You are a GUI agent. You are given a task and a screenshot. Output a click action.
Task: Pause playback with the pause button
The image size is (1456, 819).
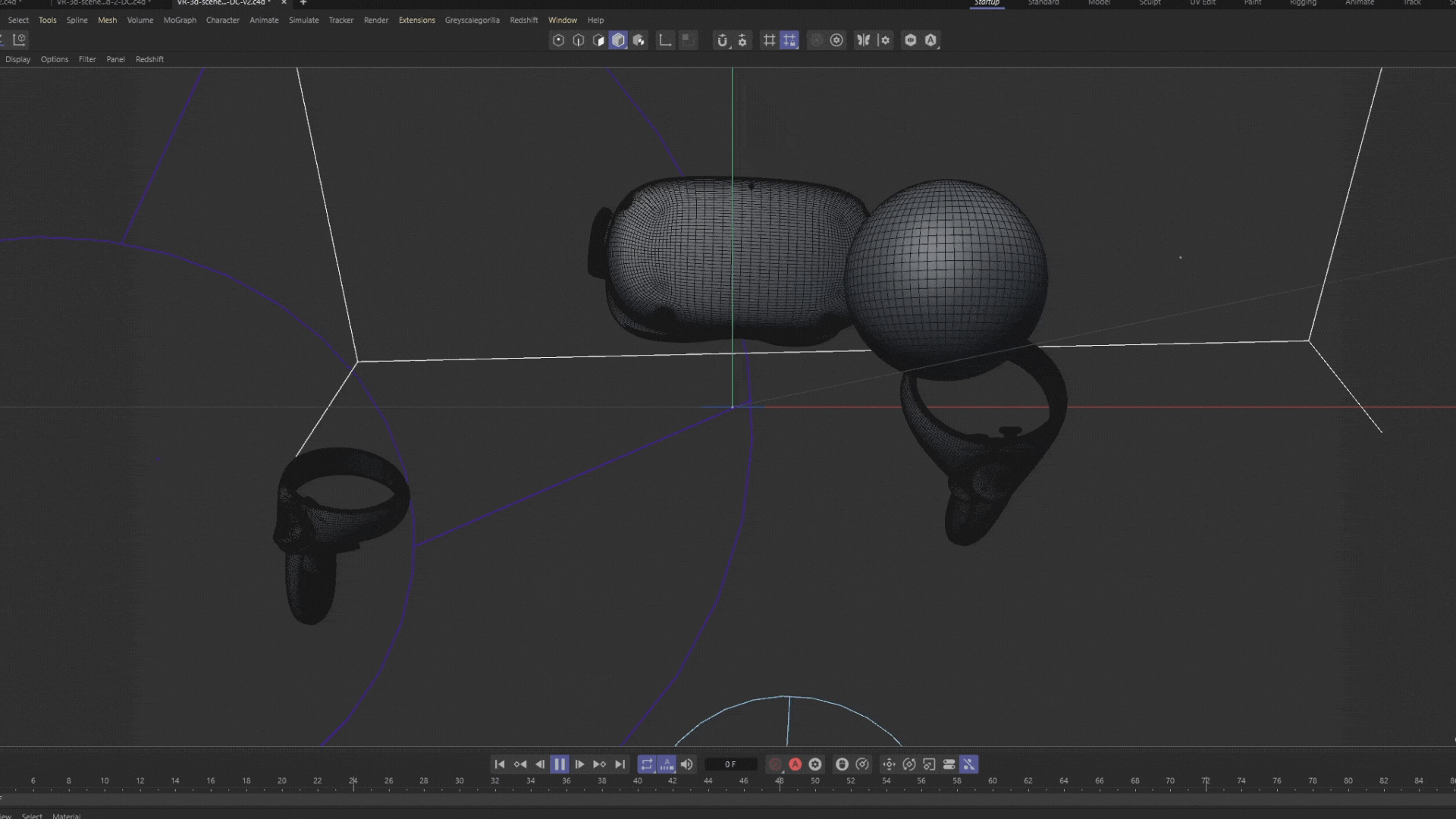point(560,764)
